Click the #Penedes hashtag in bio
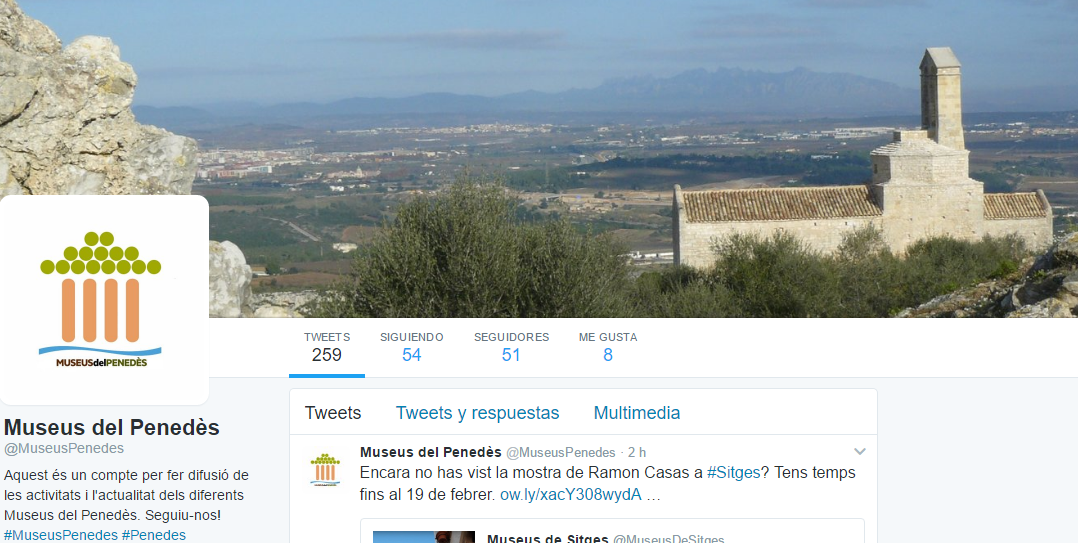This screenshot has height=543, width=1078. (x=153, y=535)
